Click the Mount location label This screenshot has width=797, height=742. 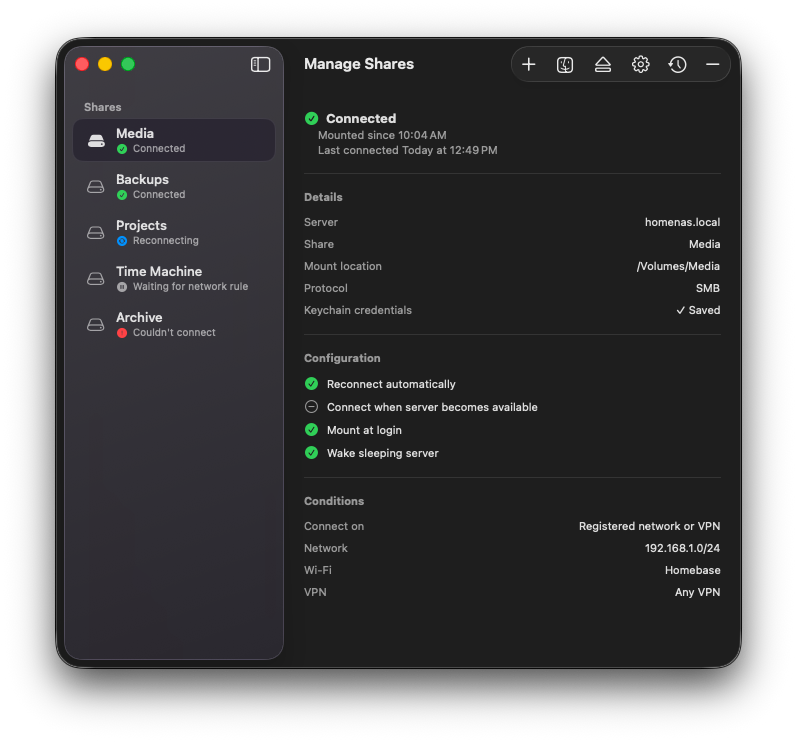coord(343,266)
